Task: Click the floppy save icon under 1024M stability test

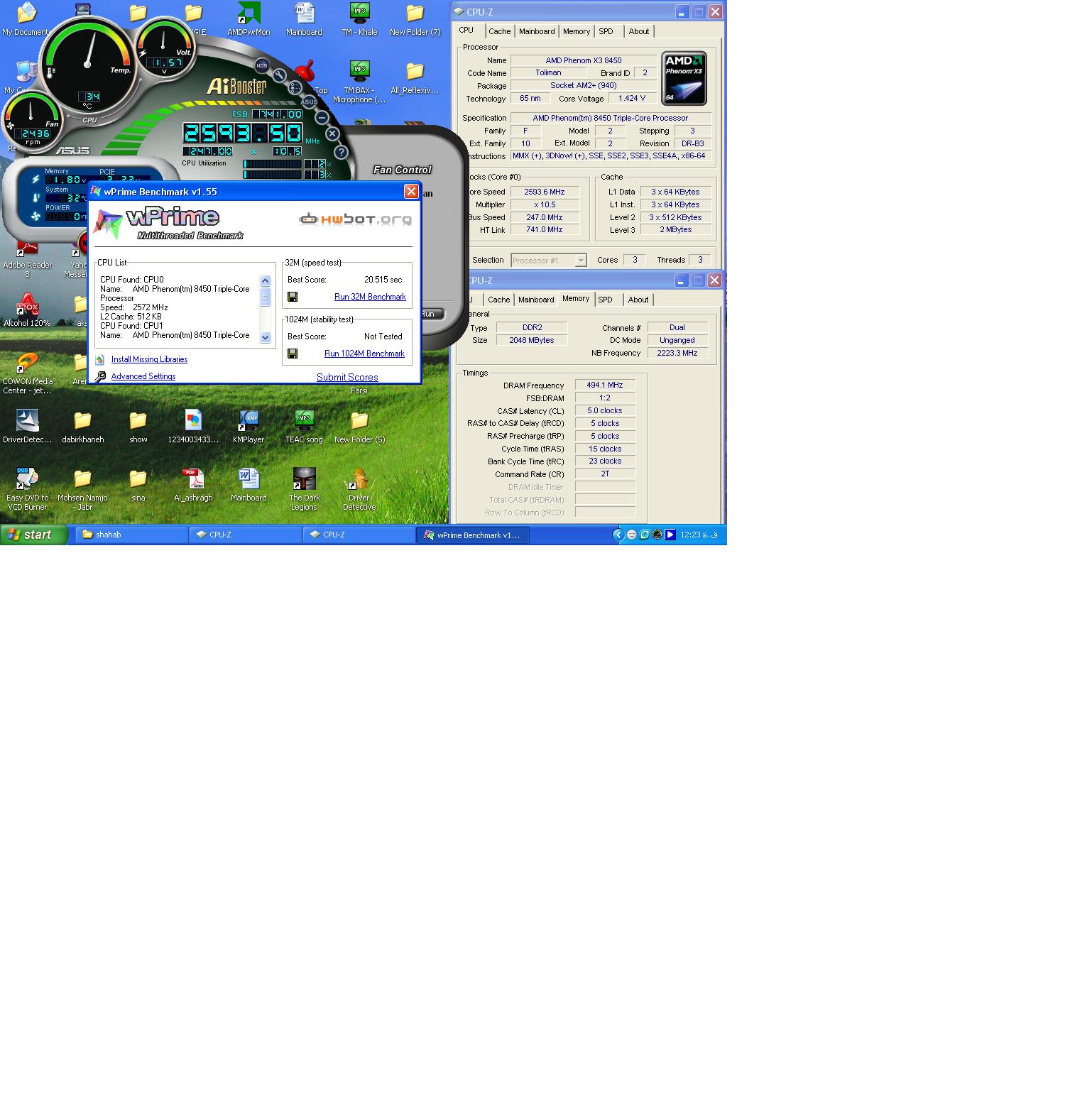Action: [x=293, y=354]
